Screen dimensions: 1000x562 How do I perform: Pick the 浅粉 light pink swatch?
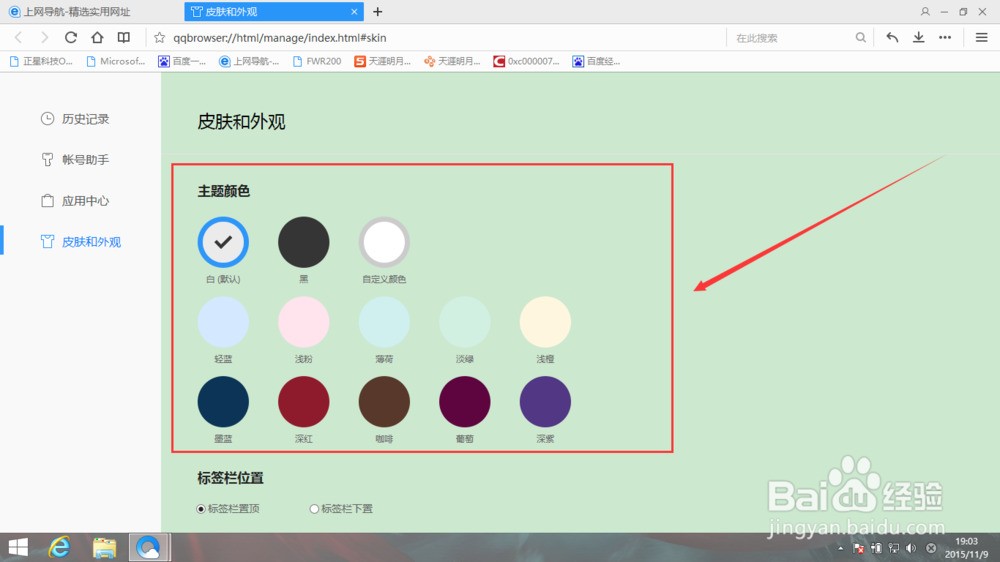(x=304, y=322)
